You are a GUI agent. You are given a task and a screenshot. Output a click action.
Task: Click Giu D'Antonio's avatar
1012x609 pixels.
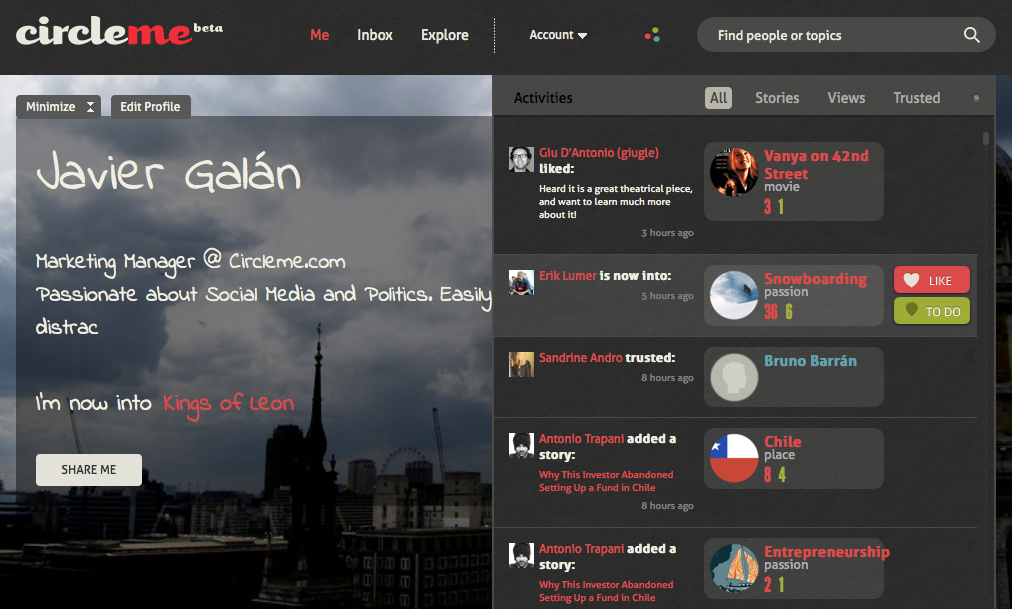pos(521,160)
